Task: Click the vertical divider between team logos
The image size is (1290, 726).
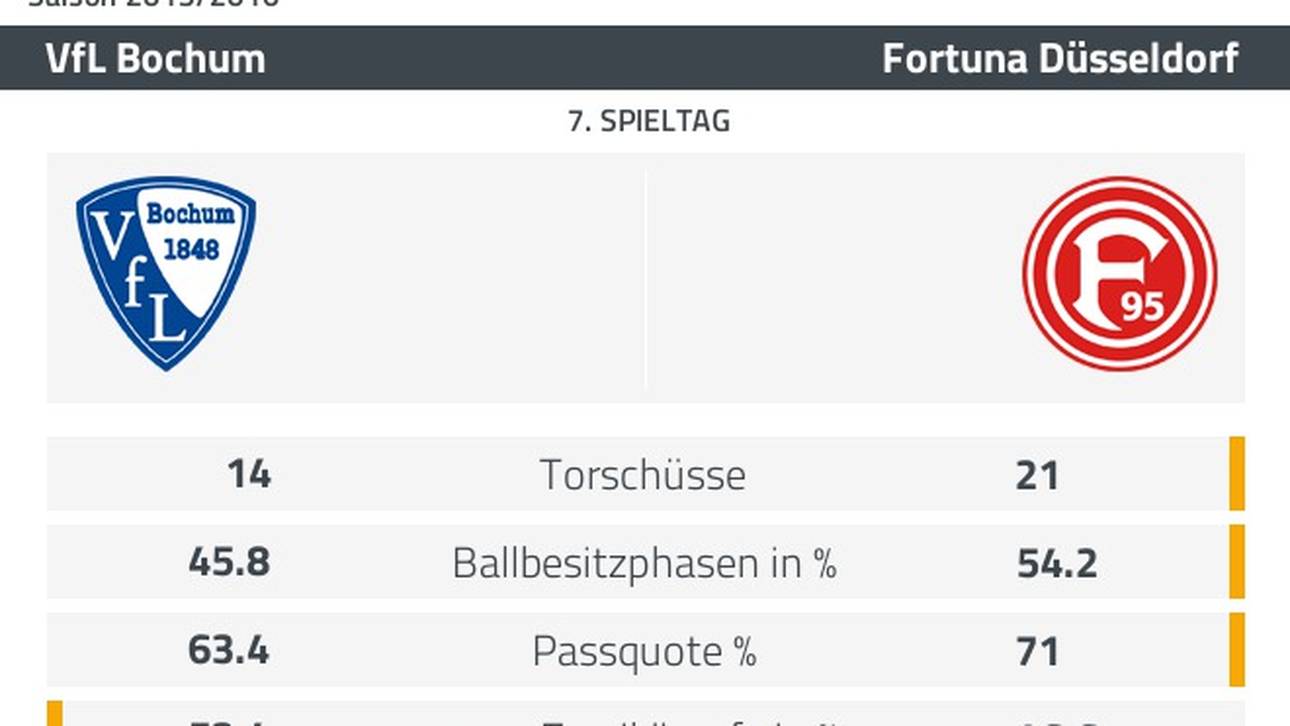Action: (x=645, y=278)
